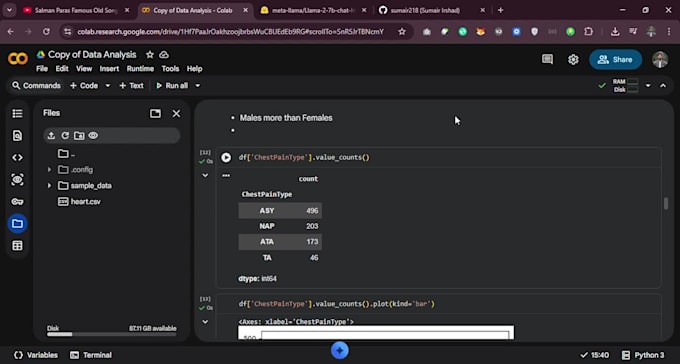
Task: Open the runtime connection dropdown arrow
Action: point(648,85)
